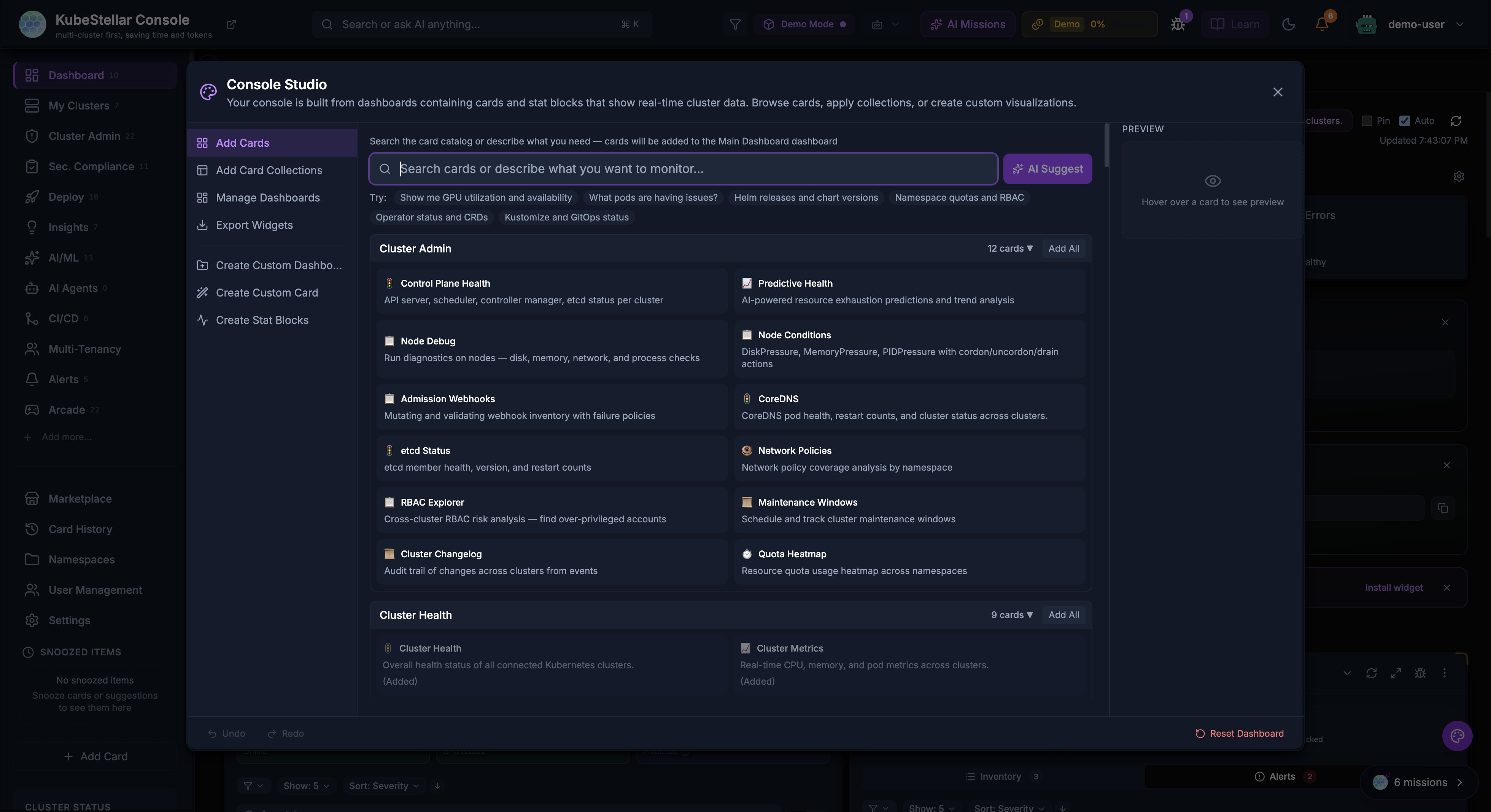The width and height of the screenshot is (1491, 812).
Task: Open external link icon beside KubeStellar Console
Action: tap(231, 24)
